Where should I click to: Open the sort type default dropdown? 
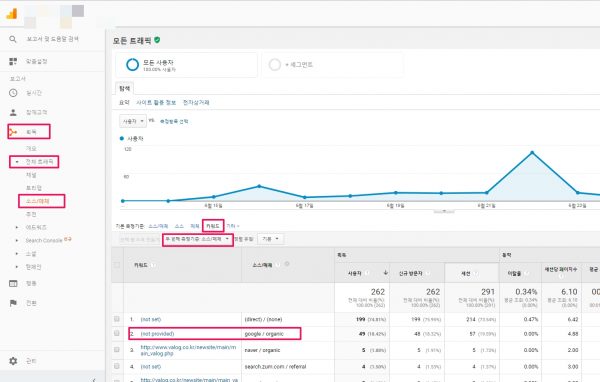271,239
